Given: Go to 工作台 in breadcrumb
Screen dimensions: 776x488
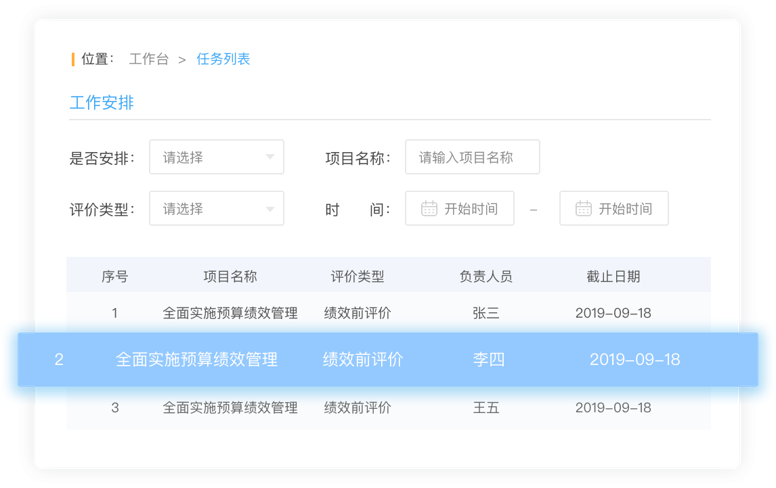Looking at the screenshot, I should [x=149, y=59].
